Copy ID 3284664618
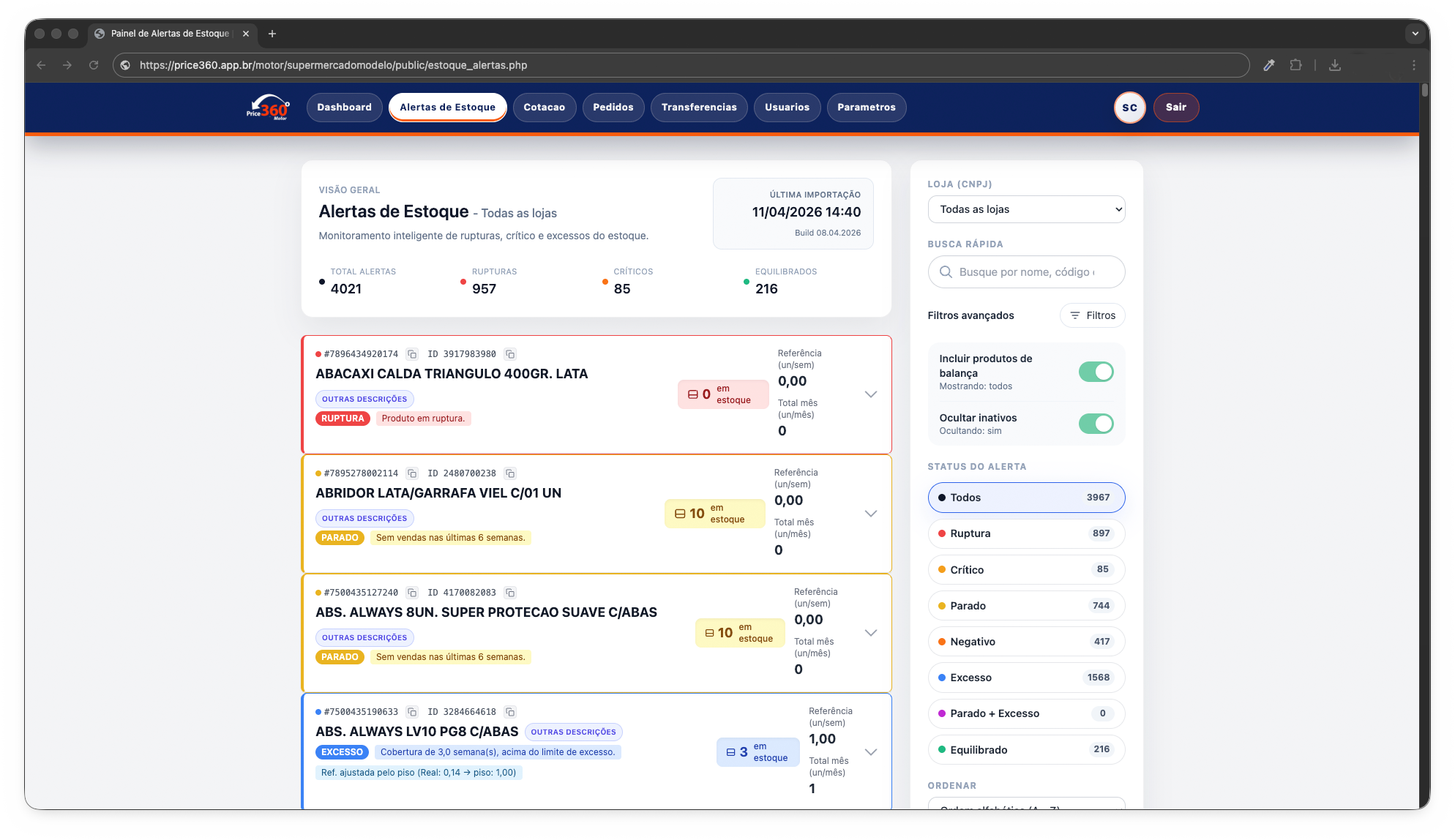Screen dimensions: 1455x840 (x=510, y=712)
